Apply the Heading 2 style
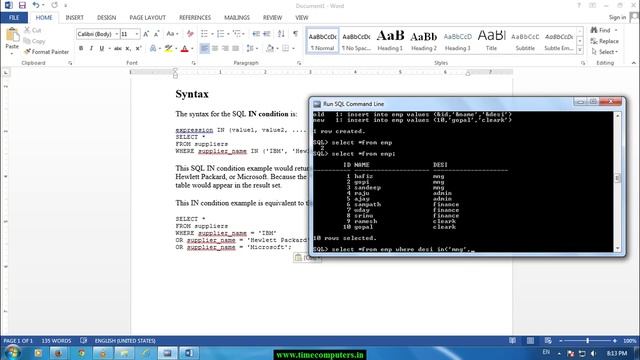 click(424, 41)
